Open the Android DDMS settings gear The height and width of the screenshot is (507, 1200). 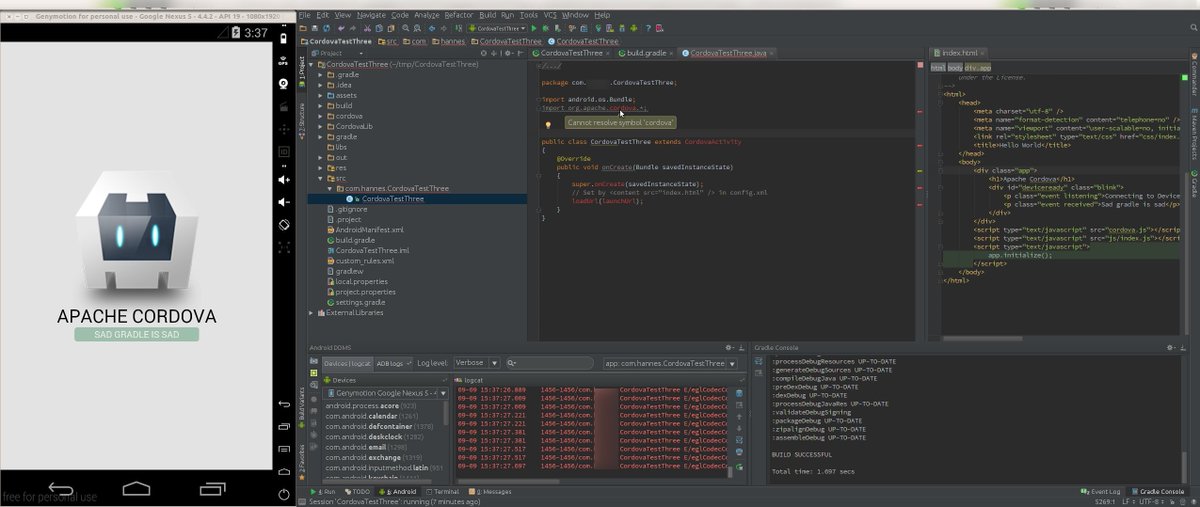click(x=730, y=347)
